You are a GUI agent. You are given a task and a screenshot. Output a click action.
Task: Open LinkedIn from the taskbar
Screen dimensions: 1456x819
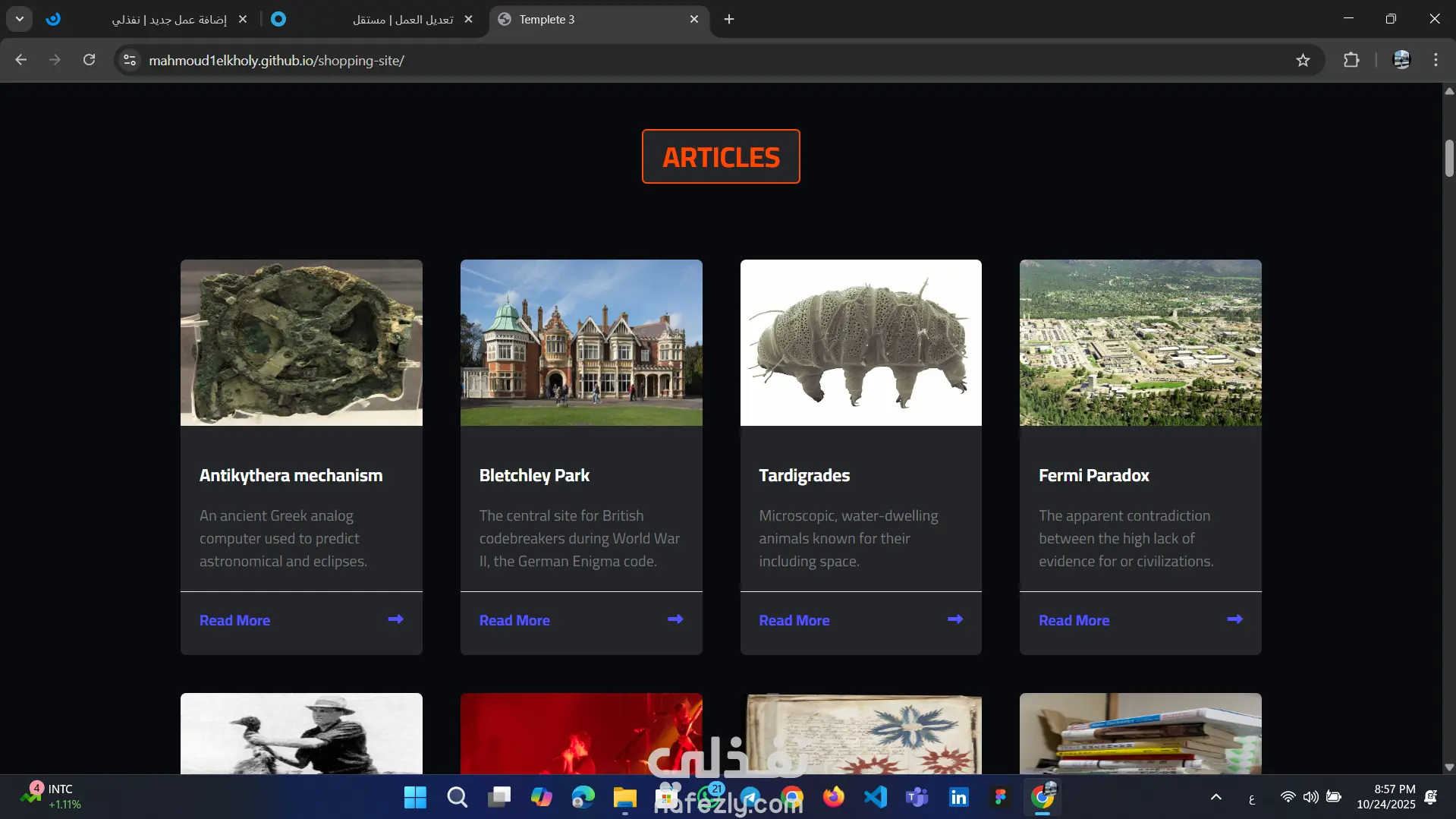tap(958, 797)
